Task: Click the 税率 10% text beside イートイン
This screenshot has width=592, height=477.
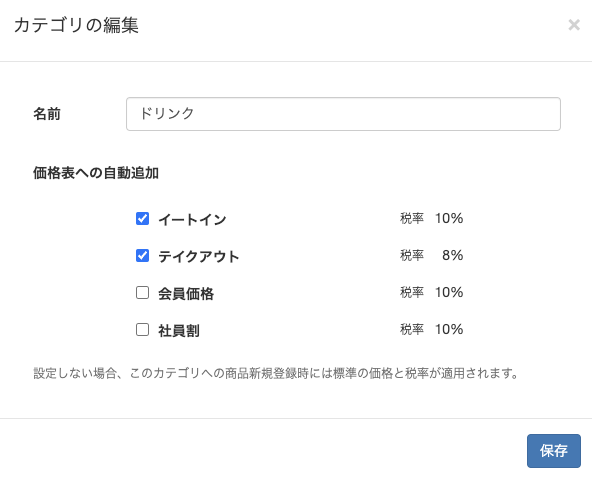Action: click(432, 218)
